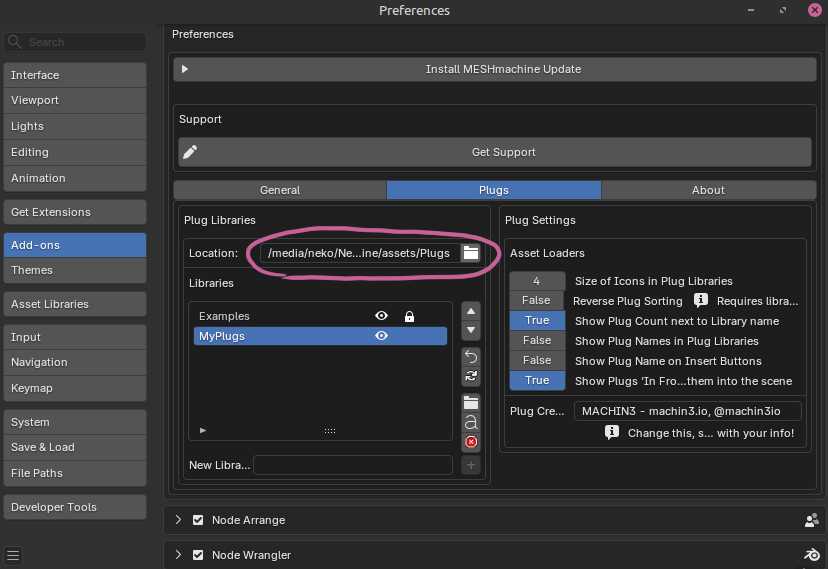The width and height of the screenshot is (828, 569).
Task: Click Blender logo icon on Node Wrangler row
Action: 811,555
